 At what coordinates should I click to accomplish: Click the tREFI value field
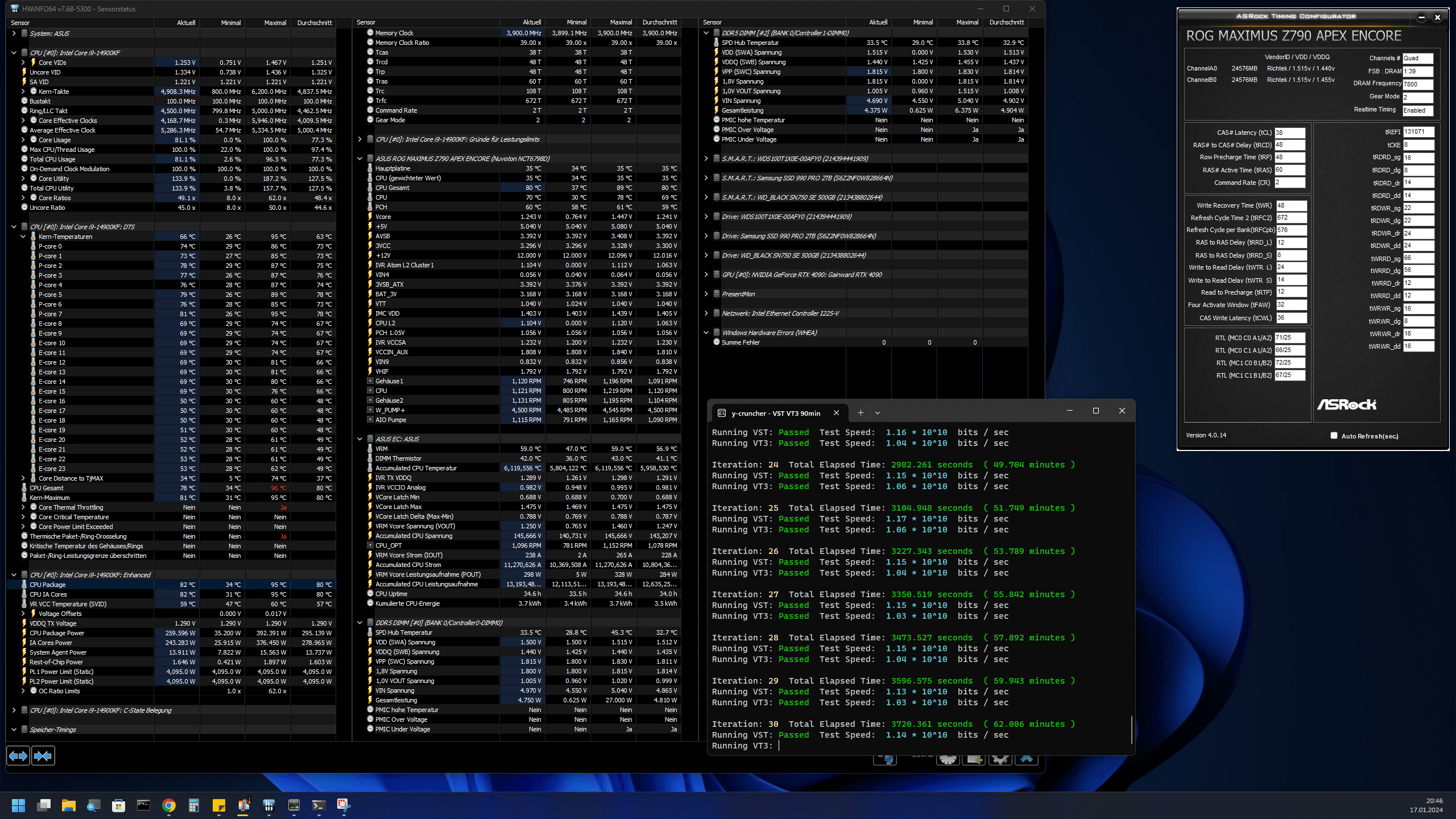click(x=1418, y=132)
